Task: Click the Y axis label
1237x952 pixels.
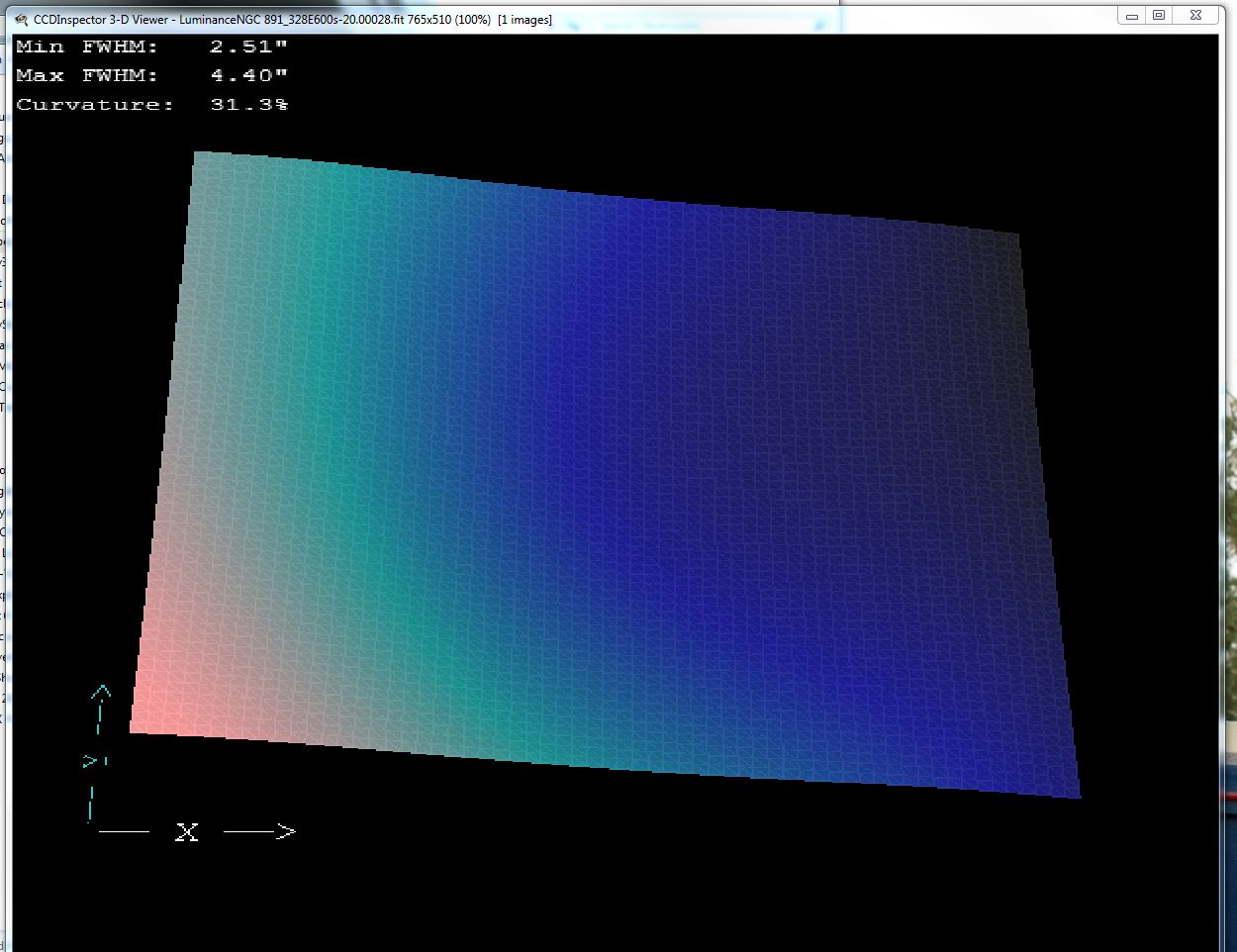Action: 93,760
